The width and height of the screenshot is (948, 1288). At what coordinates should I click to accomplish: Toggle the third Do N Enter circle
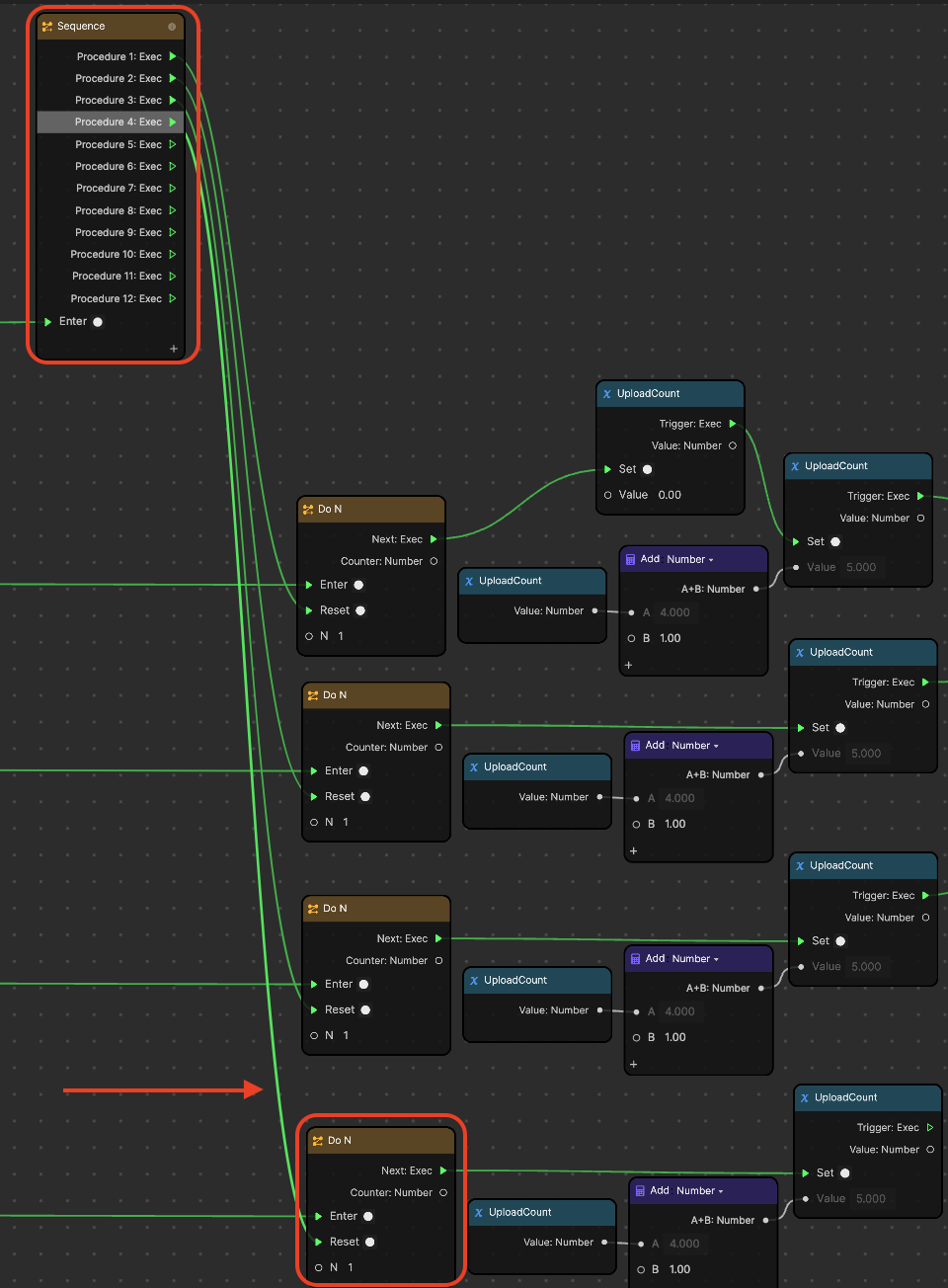(x=363, y=984)
